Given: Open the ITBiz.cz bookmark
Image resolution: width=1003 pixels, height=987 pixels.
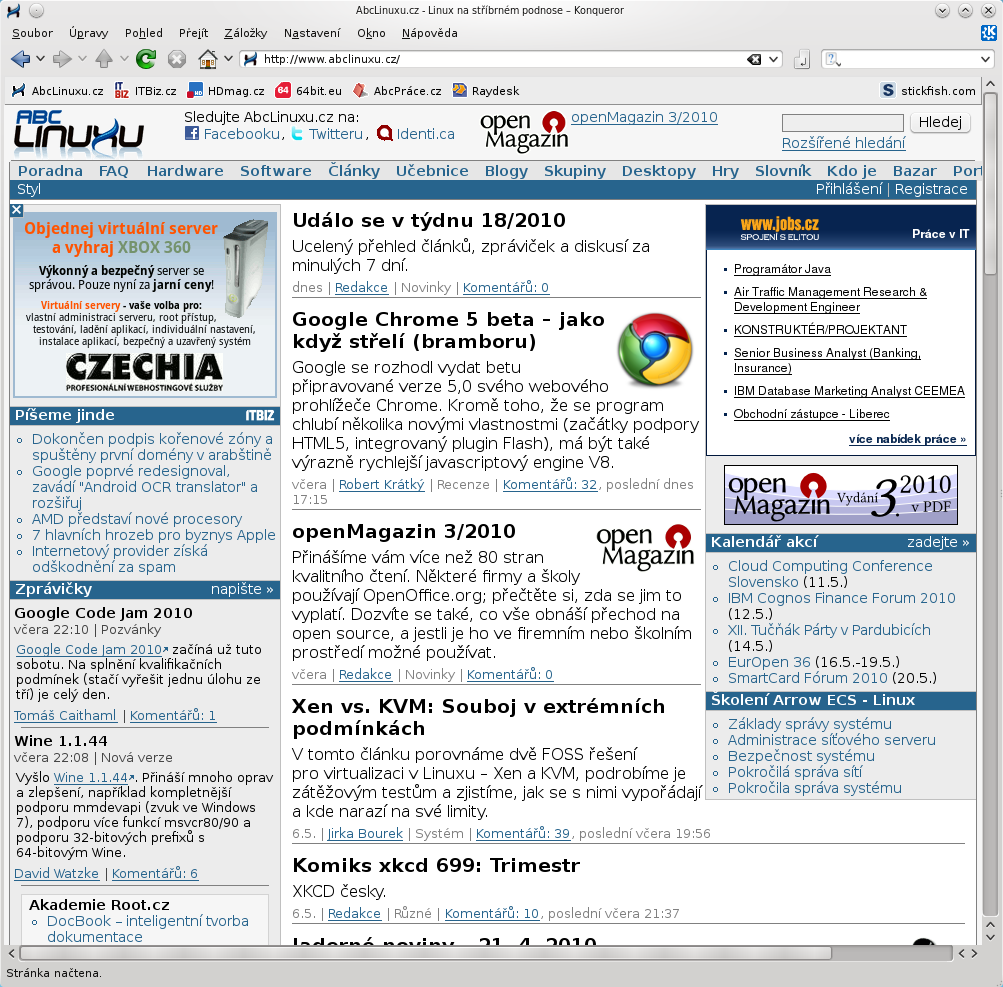Looking at the screenshot, I should pos(145,91).
